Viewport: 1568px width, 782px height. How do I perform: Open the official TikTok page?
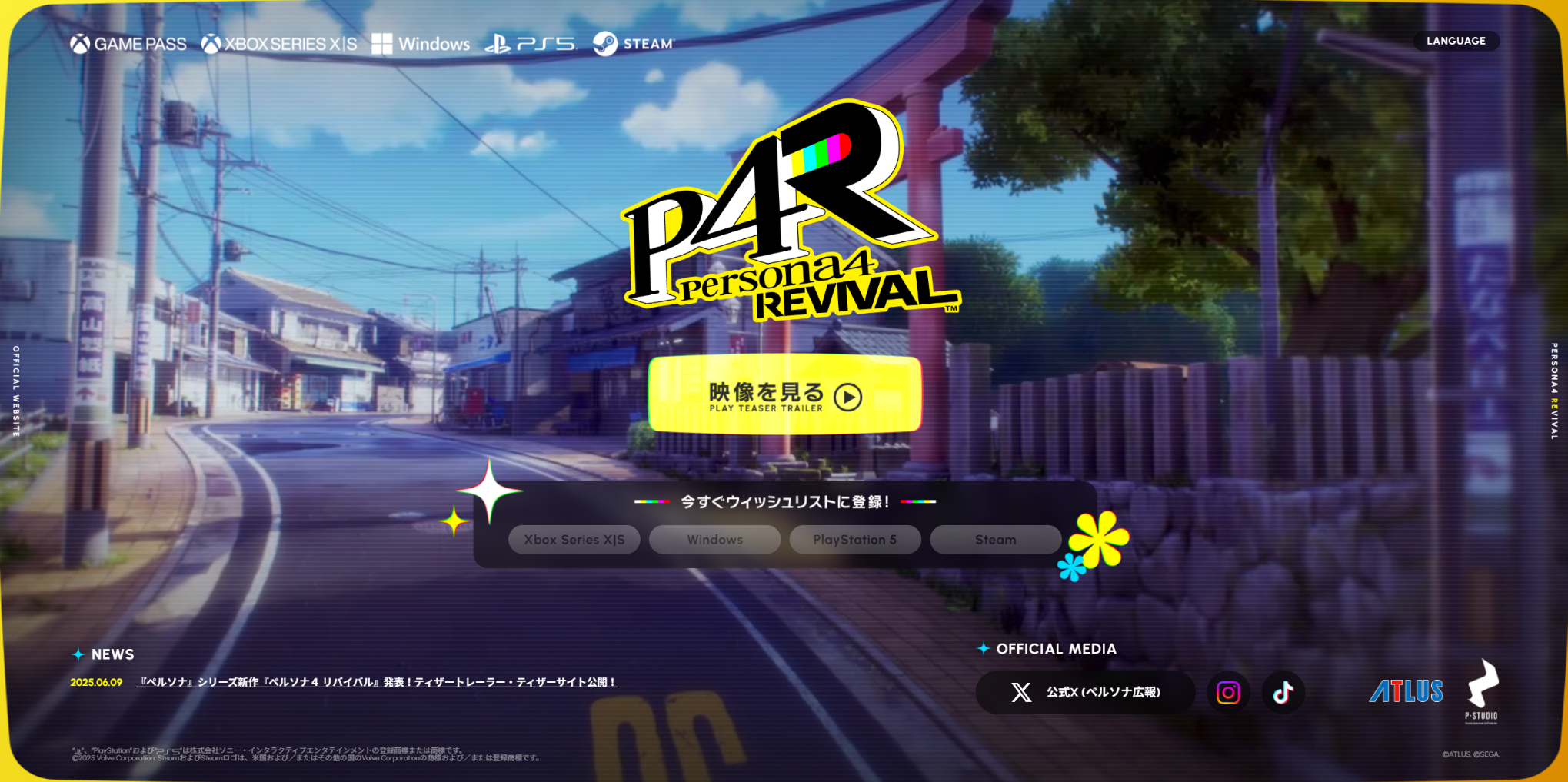1283,693
